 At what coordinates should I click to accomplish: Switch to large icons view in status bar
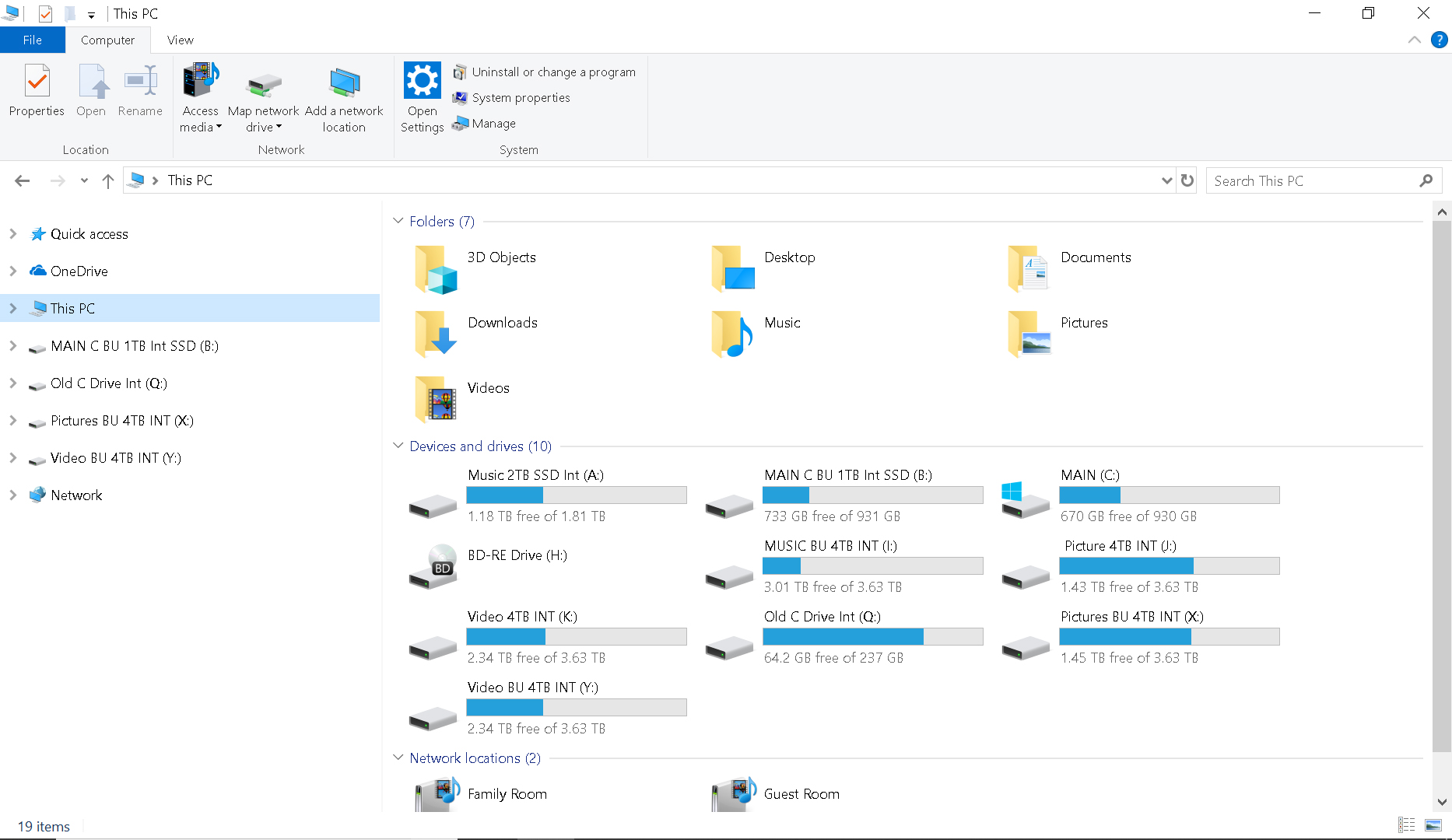pyautogui.click(x=1433, y=825)
